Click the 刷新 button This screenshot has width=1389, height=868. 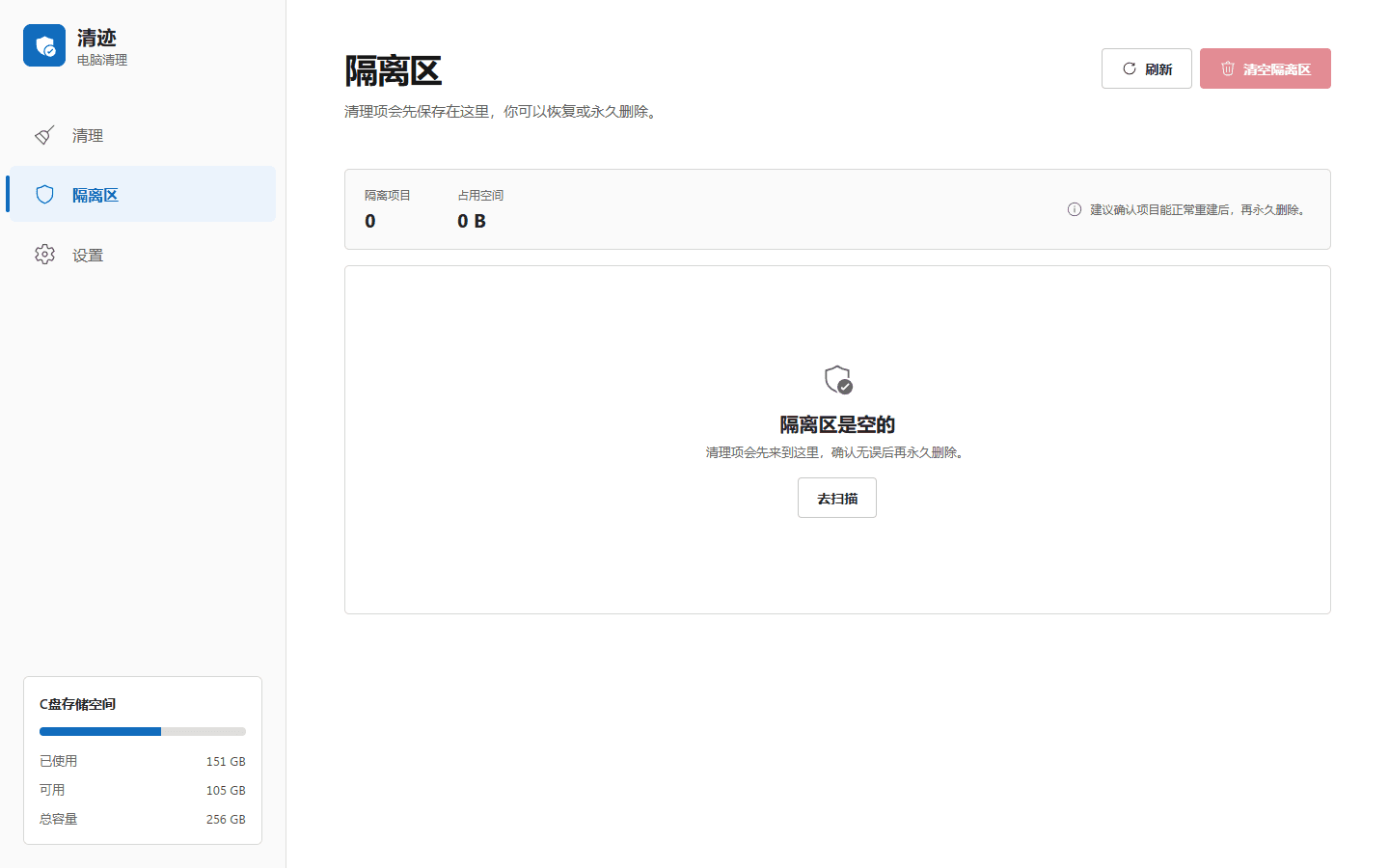coord(1147,68)
